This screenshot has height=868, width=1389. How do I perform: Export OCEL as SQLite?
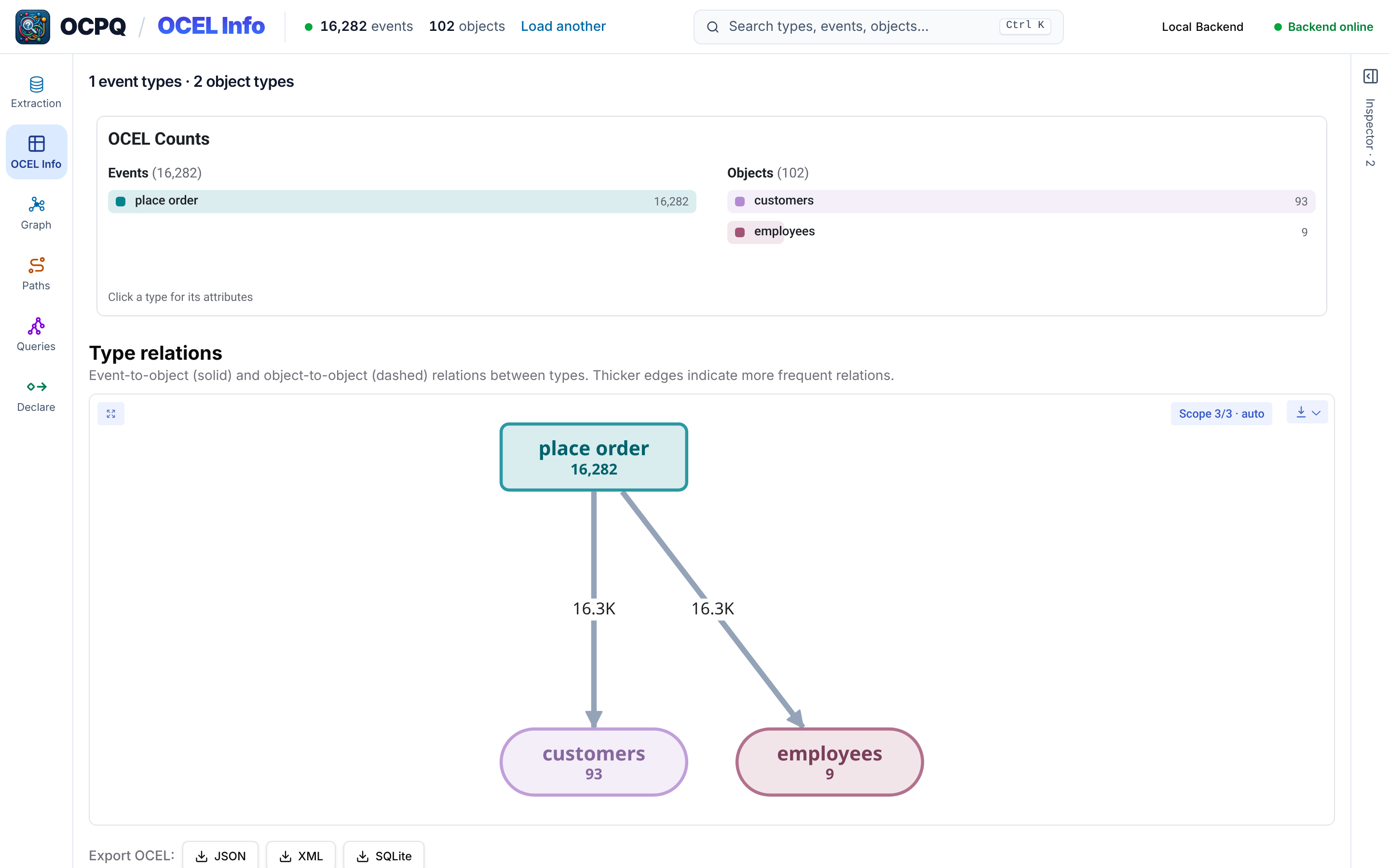pos(383,855)
